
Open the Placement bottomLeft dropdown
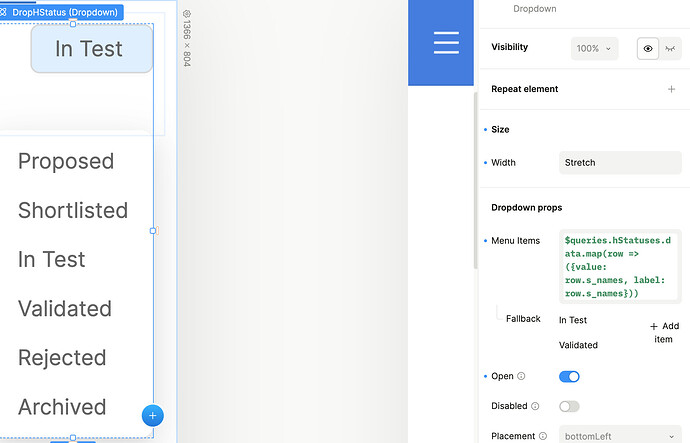pyautogui.click(x=620, y=436)
